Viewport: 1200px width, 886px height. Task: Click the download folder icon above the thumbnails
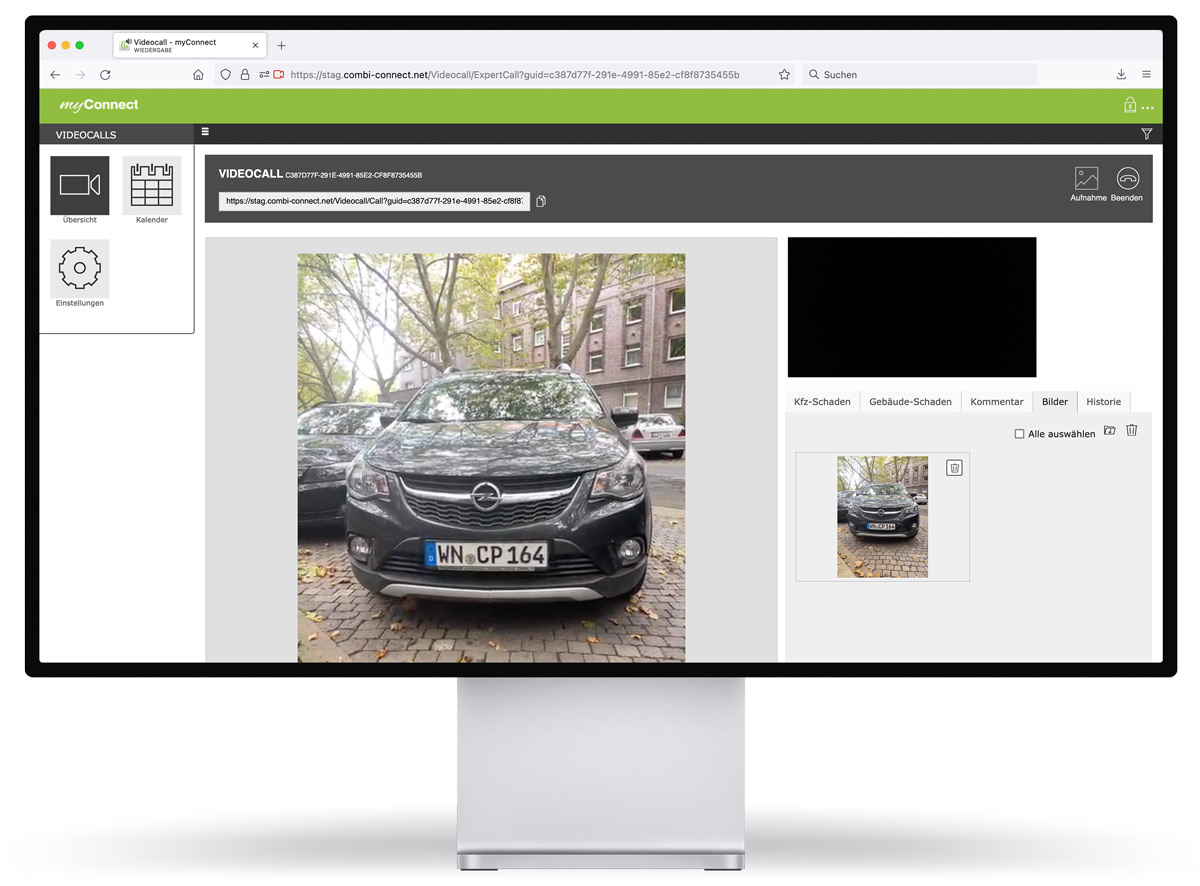tap(1110, 431)
